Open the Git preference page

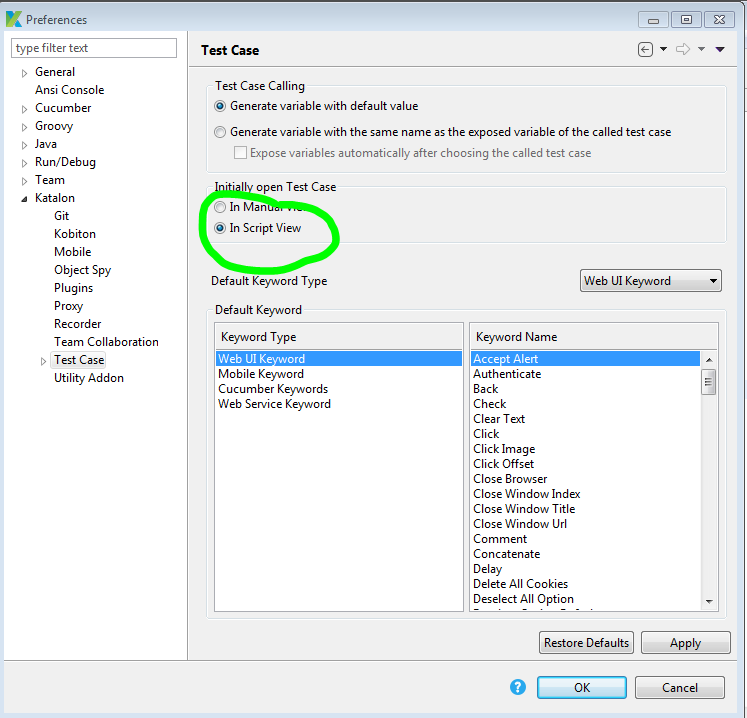point(61,216)
